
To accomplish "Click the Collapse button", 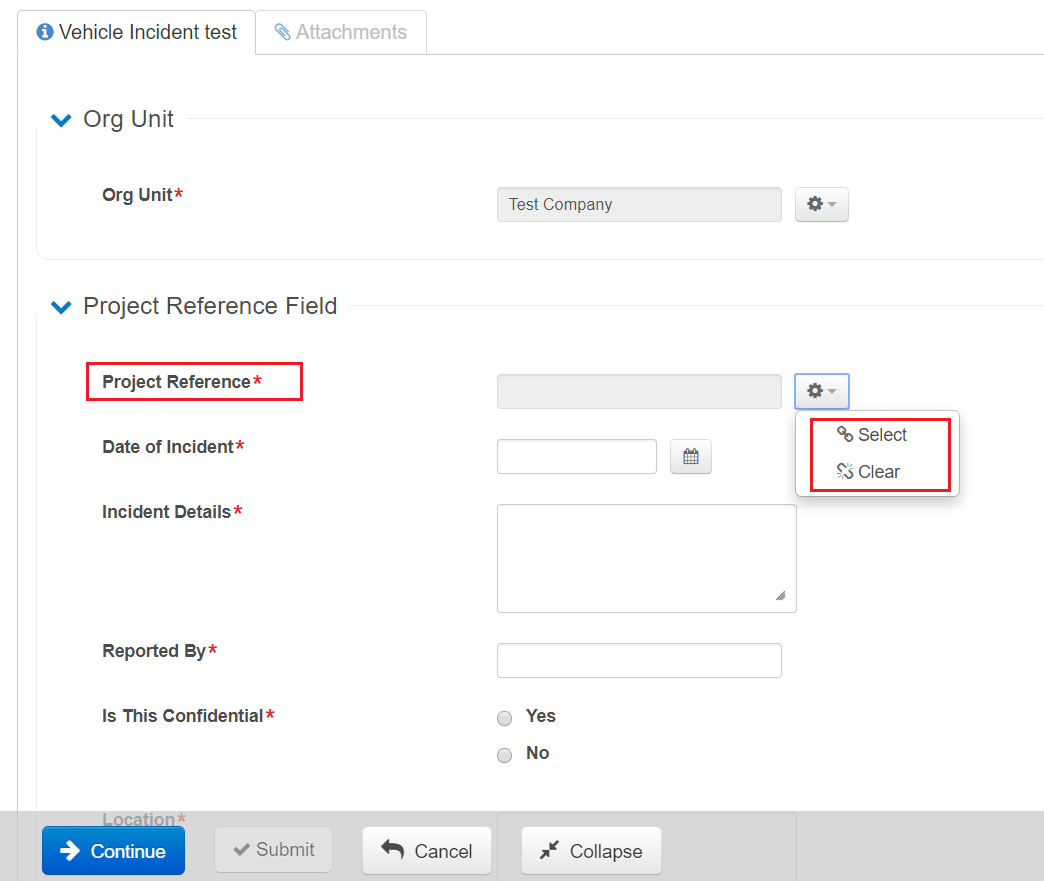I will point(591,851).
